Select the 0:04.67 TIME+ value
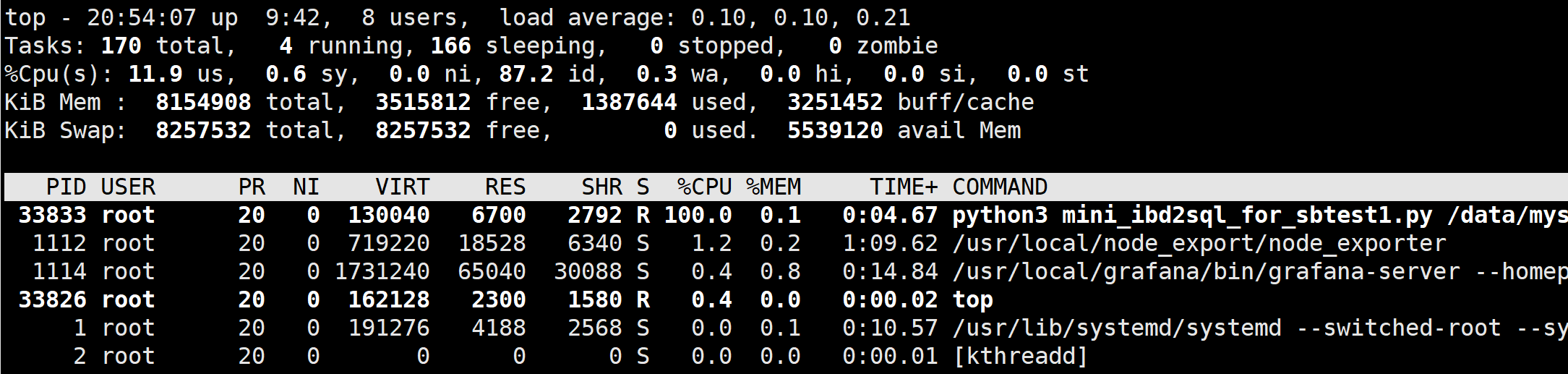The height and width of the screenshot is (374, 1568). click(890, 215)
